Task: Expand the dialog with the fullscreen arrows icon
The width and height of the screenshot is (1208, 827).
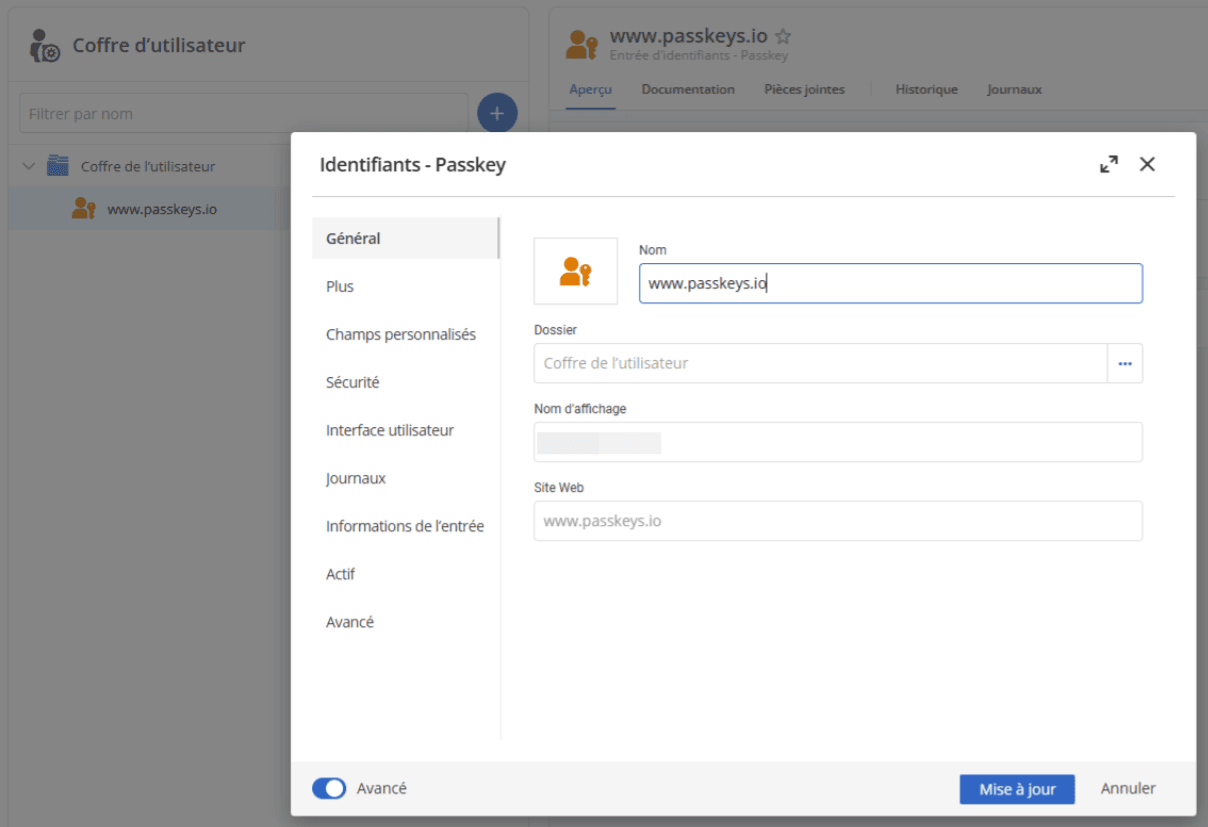Action: click(x=1108, y=165)
